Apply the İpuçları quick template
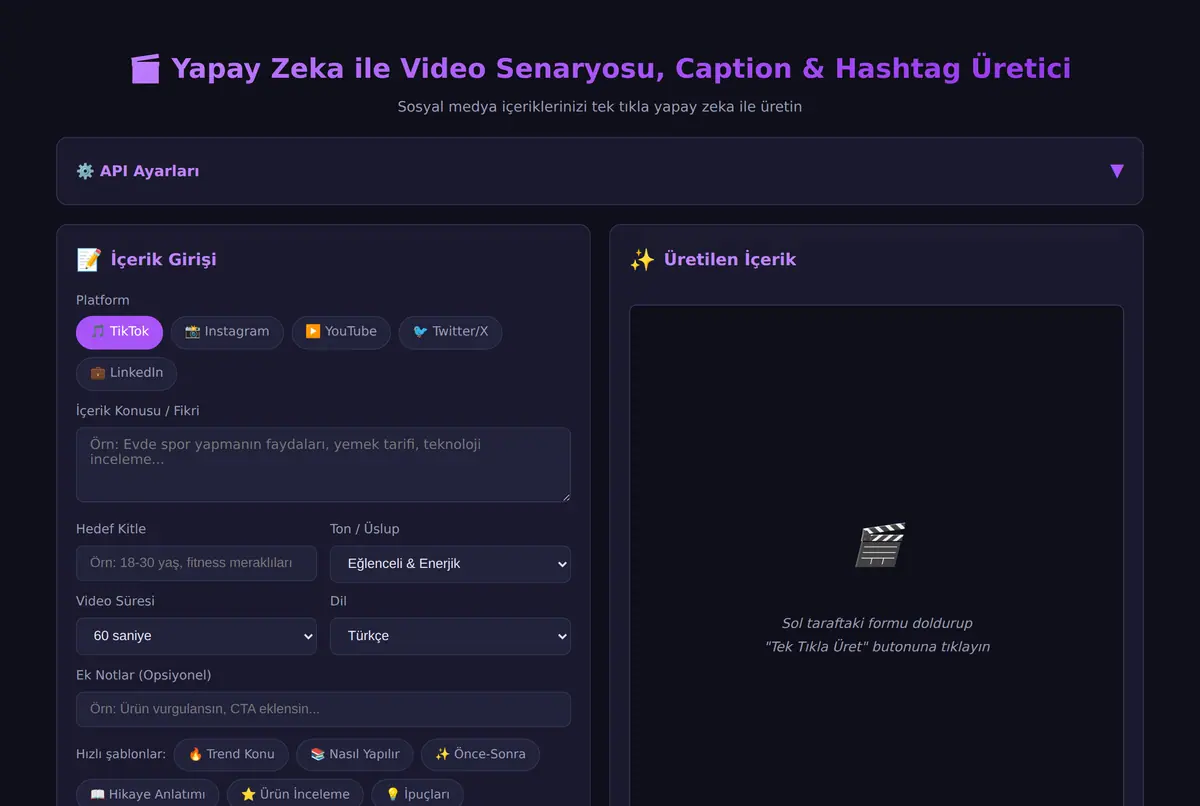1200x806 pixels. point(417,794)
